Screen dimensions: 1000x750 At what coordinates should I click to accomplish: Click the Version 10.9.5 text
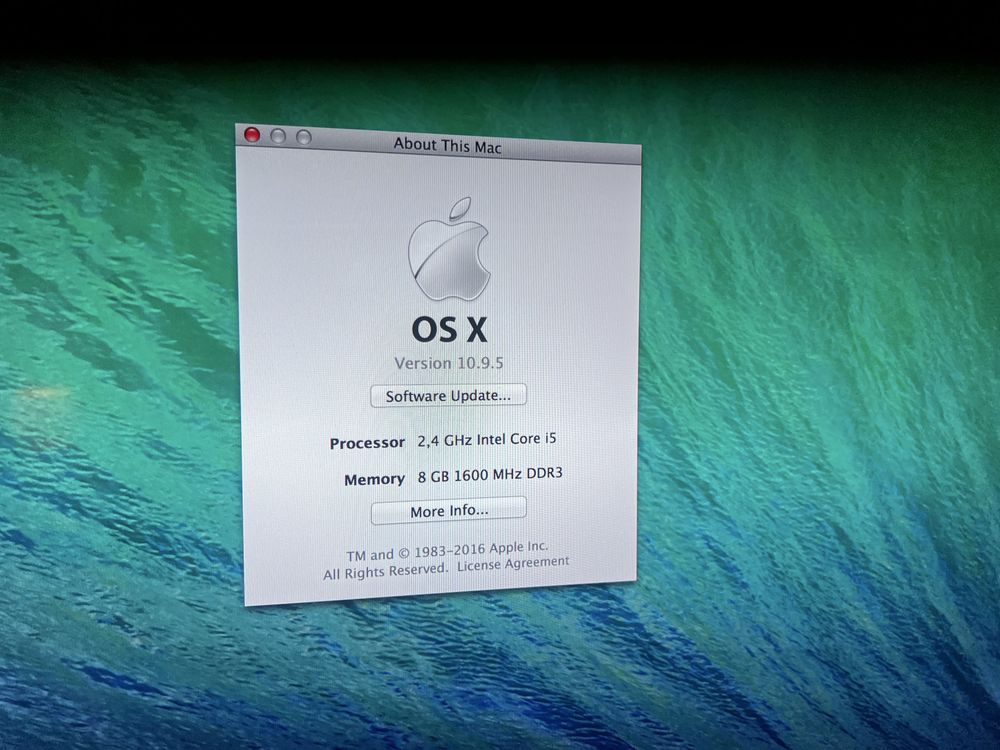click(449, 363)
